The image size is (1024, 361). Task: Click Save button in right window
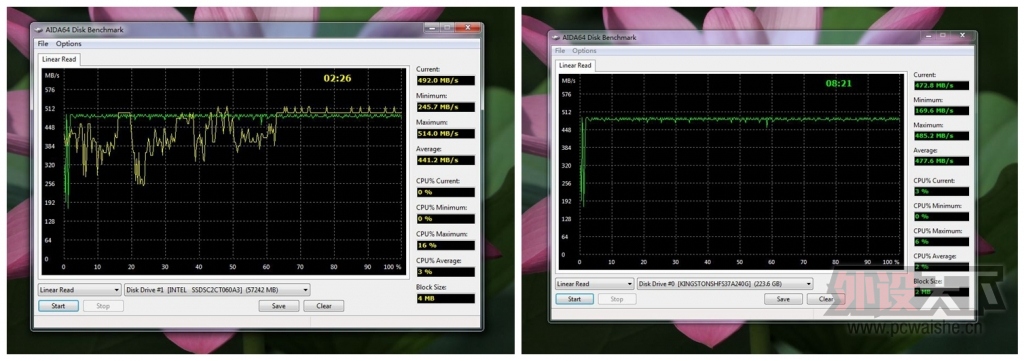tap(784, 299)
